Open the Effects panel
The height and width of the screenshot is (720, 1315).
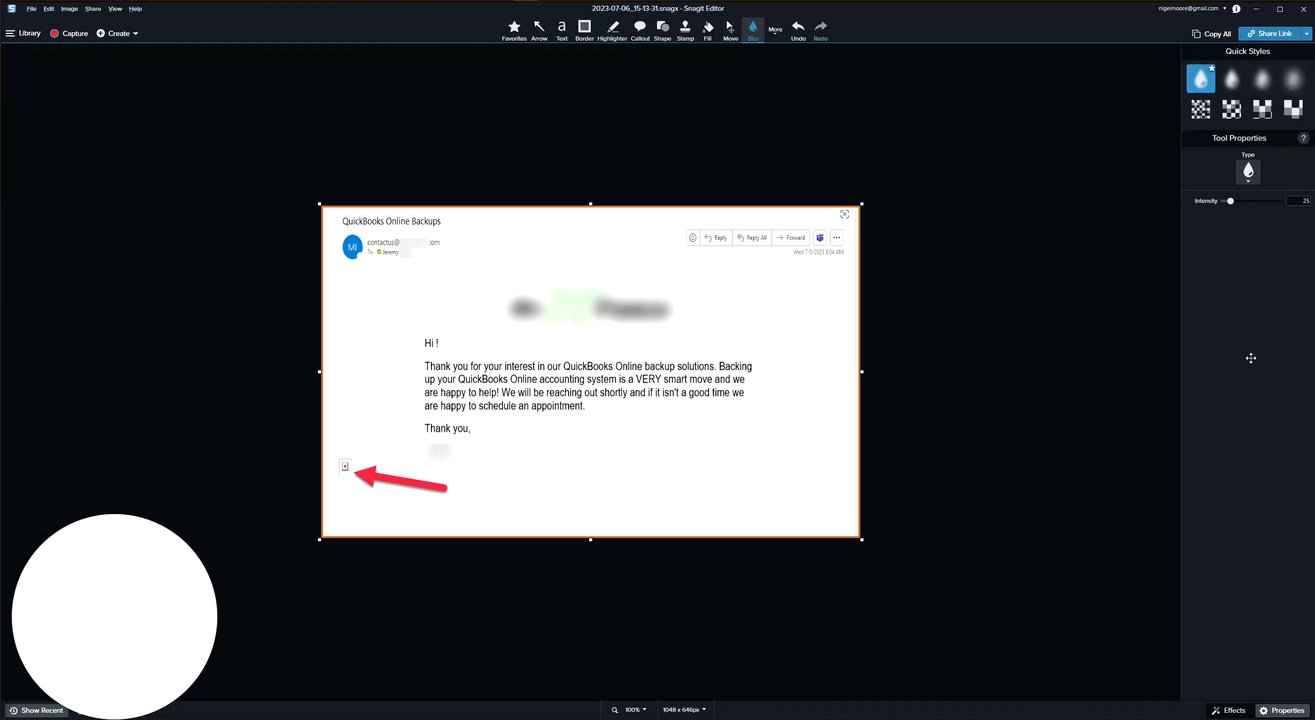[x=1229, y=711]
